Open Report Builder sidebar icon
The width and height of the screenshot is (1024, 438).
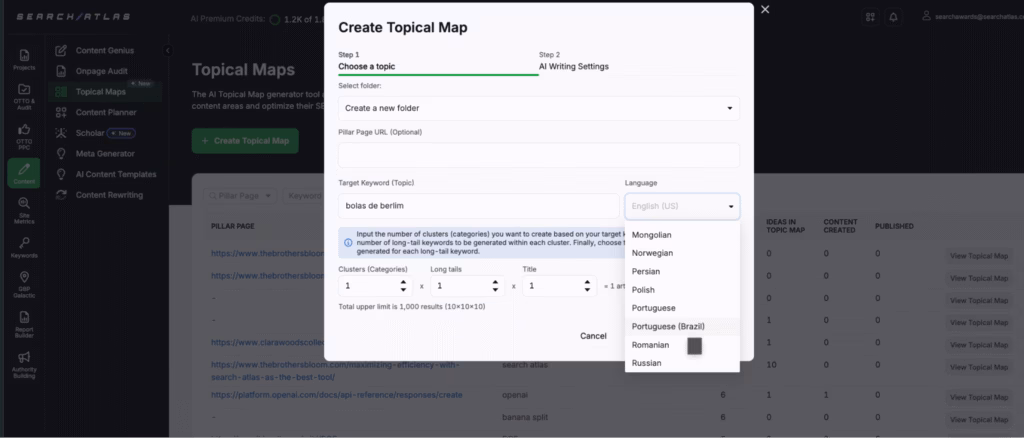(x=23, y=323)
